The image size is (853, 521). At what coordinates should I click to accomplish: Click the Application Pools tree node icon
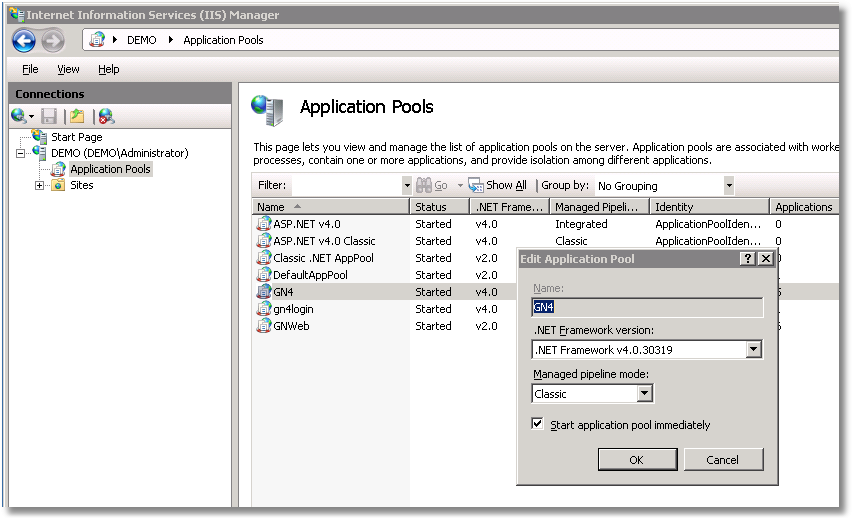(58, 169)
